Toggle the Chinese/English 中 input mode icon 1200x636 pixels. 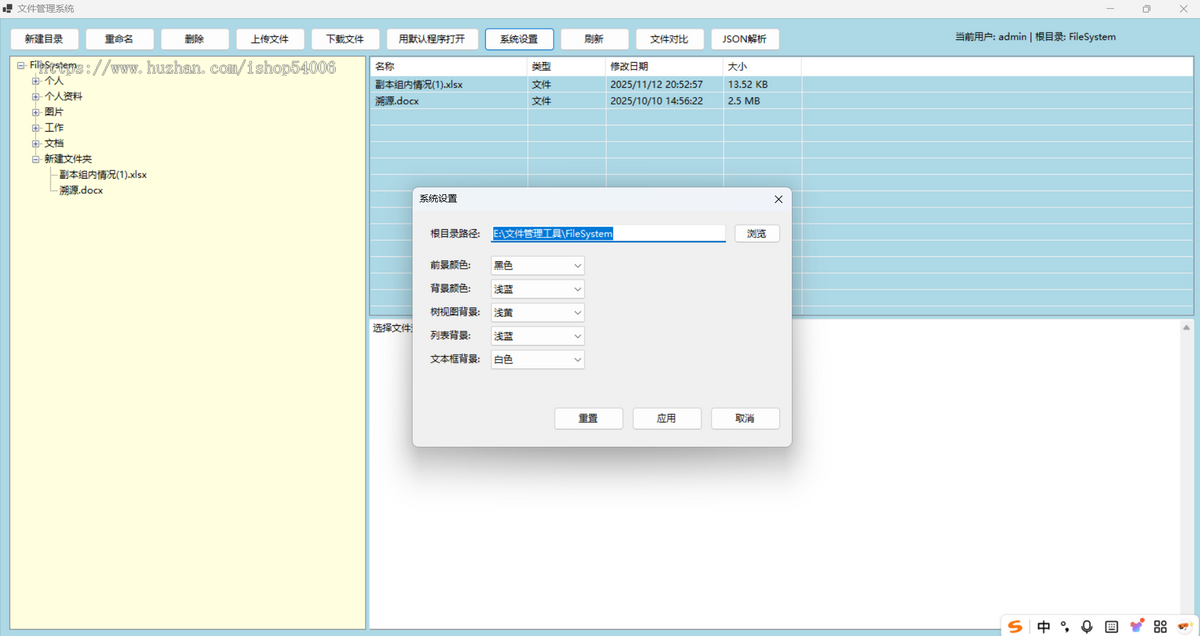click(x=1043, y=626)
